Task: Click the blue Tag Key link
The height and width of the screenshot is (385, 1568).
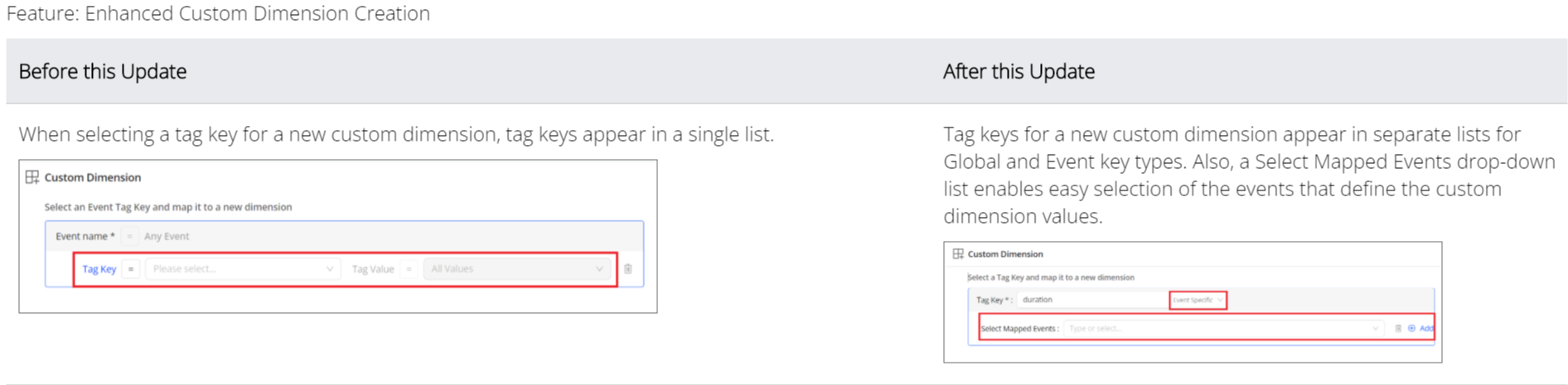Action: click(99, 269)
